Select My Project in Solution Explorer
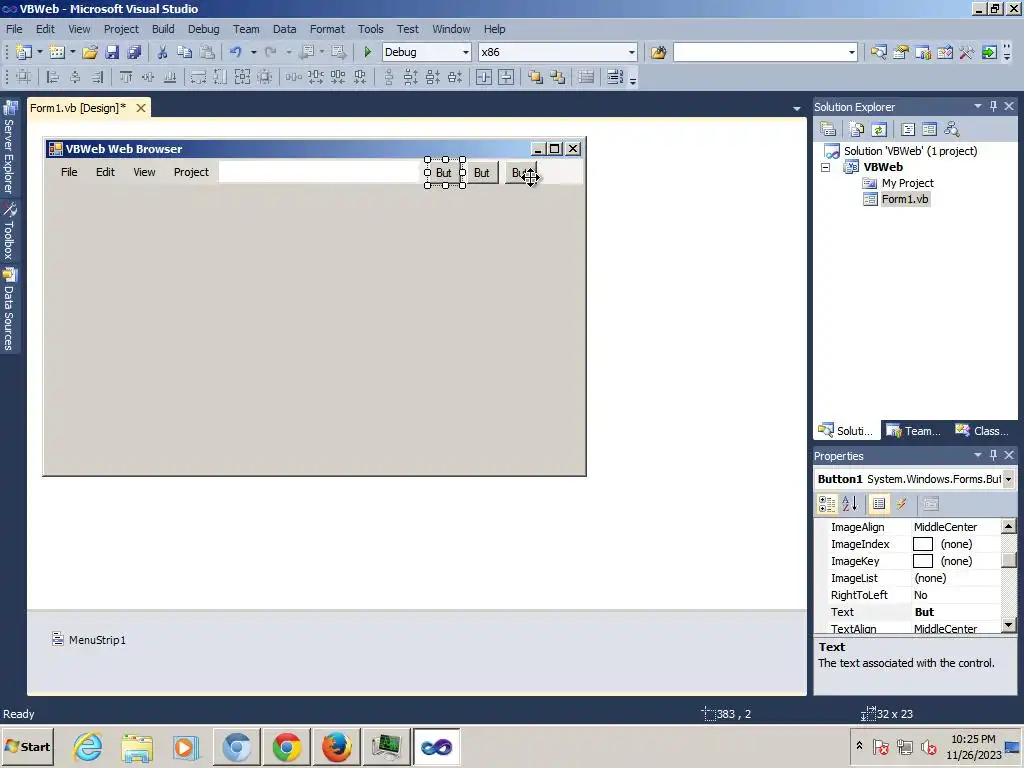The image size is (1024, 768). [x=907, y=183]
